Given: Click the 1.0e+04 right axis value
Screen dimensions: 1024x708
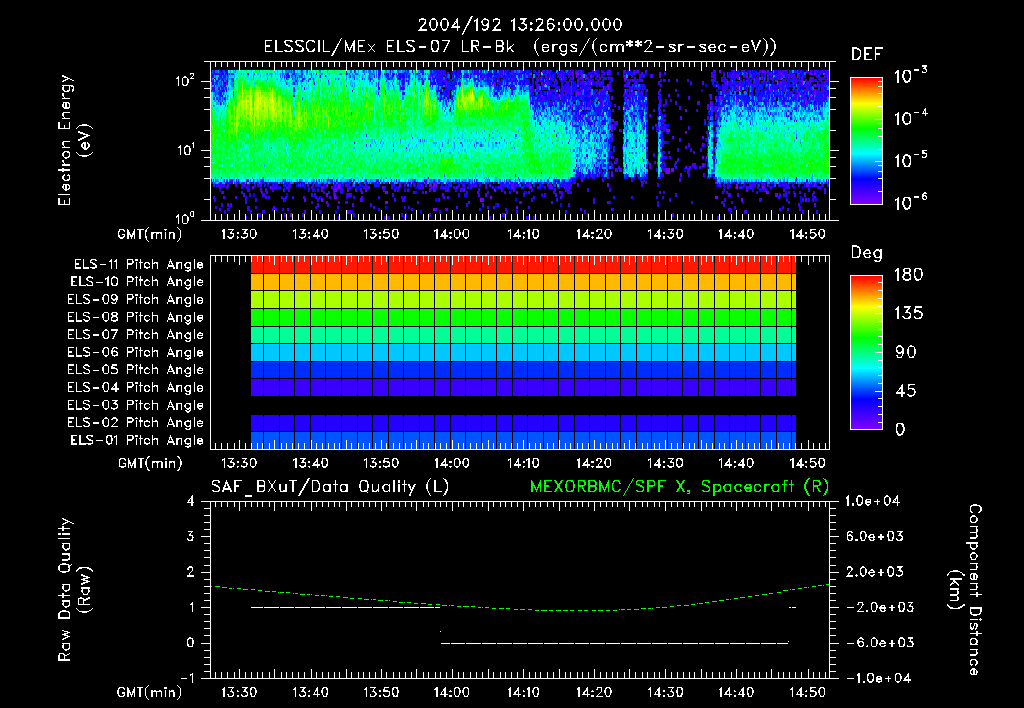Looking at the screenshot, I should click(x=872, y=501).
